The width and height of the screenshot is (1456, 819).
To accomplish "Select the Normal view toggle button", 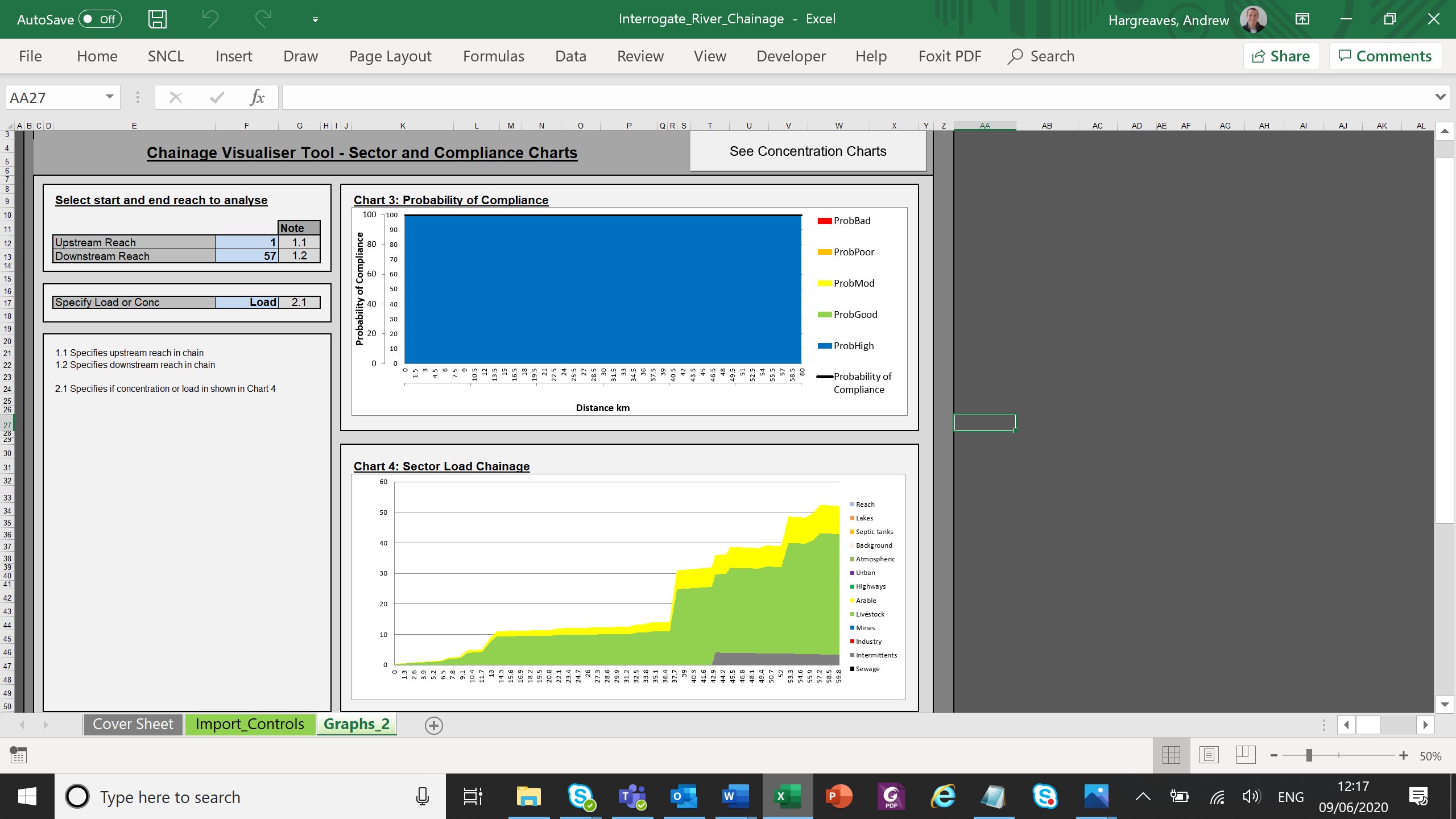I will 1172,755.
